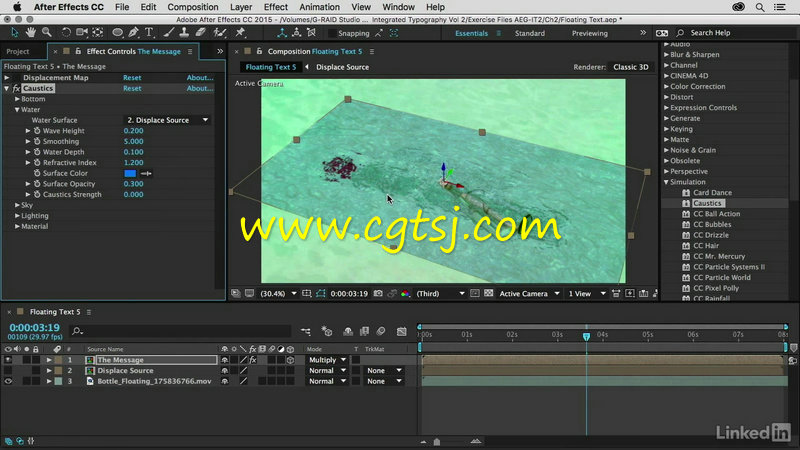Viewport: 800px width, 450px height.
Task: Switch to the Project panel tab
Action: (x=18, y=52)
